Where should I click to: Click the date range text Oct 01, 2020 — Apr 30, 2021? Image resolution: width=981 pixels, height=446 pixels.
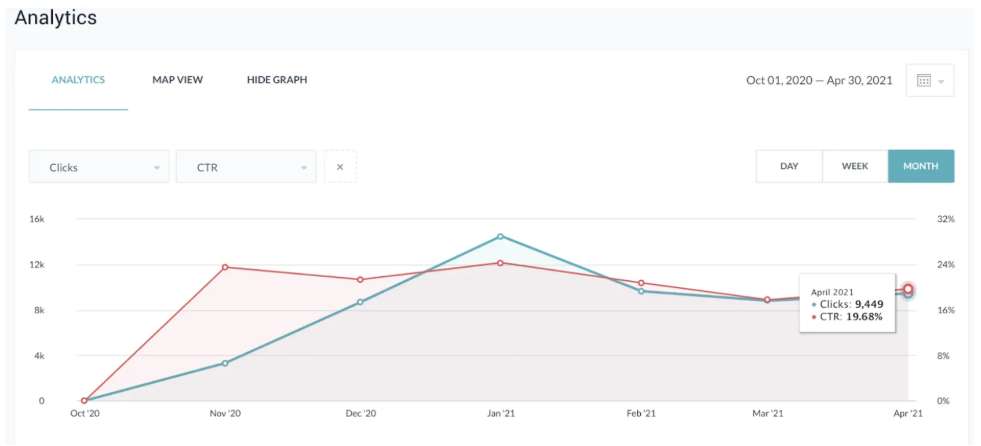819,81
